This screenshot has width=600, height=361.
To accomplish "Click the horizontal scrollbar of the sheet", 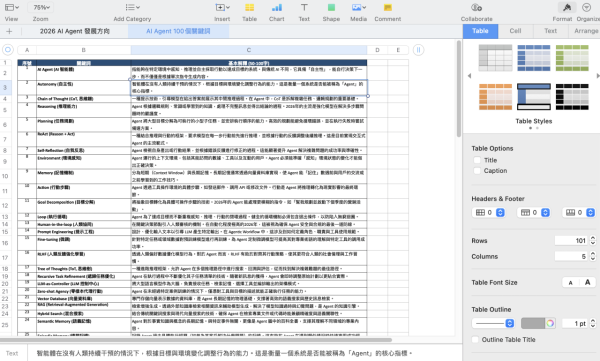I will 196,340.
